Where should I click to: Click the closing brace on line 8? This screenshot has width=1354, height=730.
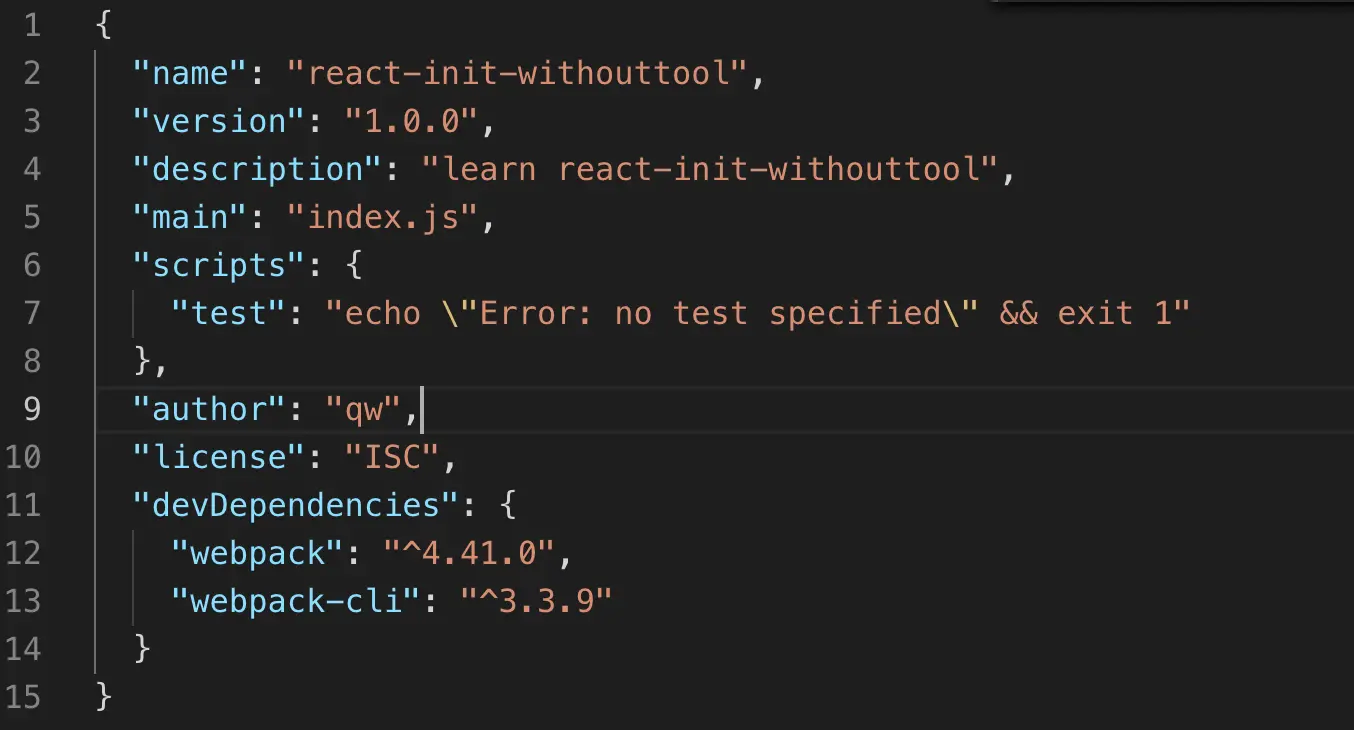click(x=142, y=361)
